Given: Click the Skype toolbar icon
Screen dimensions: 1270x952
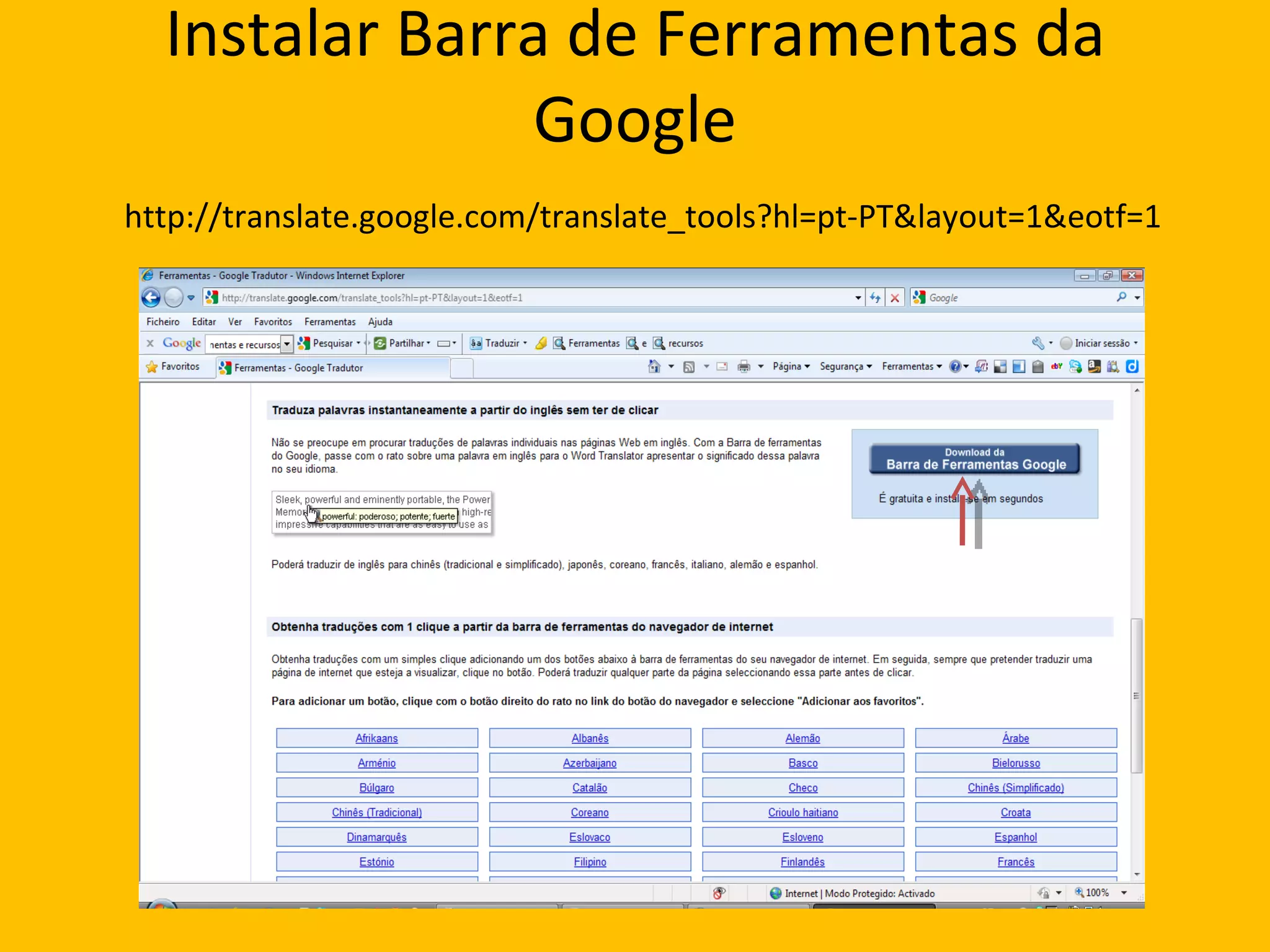Looking at the screenshot, I should coord(1075,366).
